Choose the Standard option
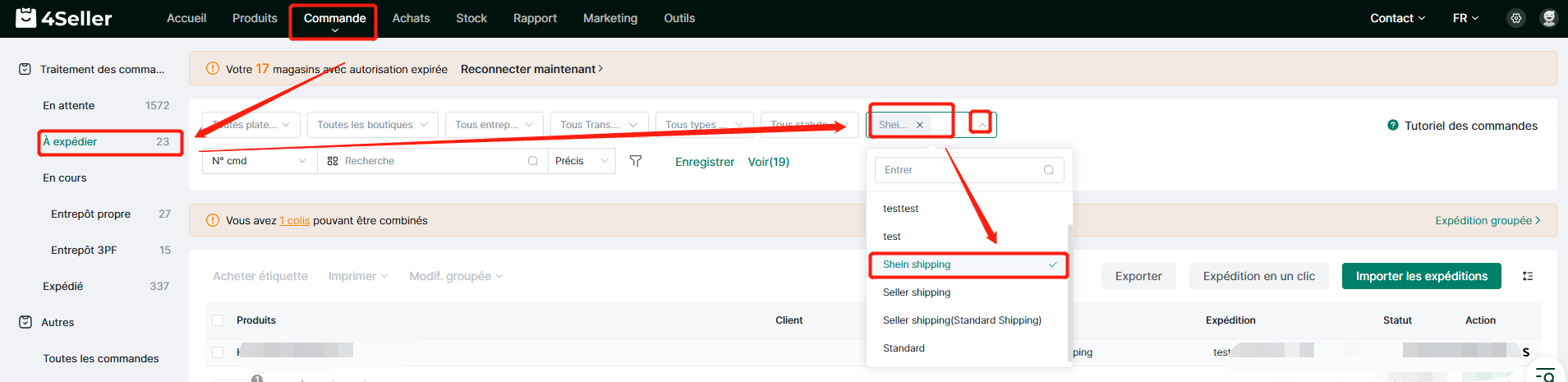 click(967, 348)
